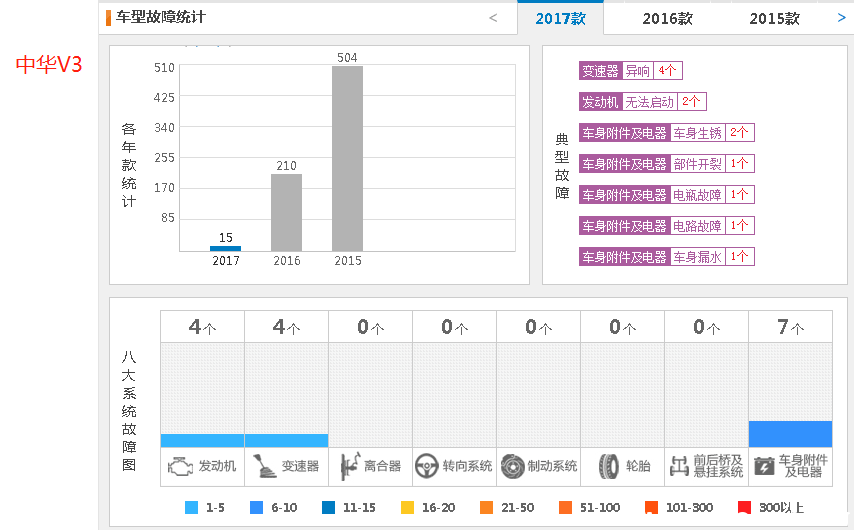The width and height of the screenshot is (854, 530).
Task: Open the 发动机 无法启动 fault tag
Action: pyautogui.click(x=642, y=102)
